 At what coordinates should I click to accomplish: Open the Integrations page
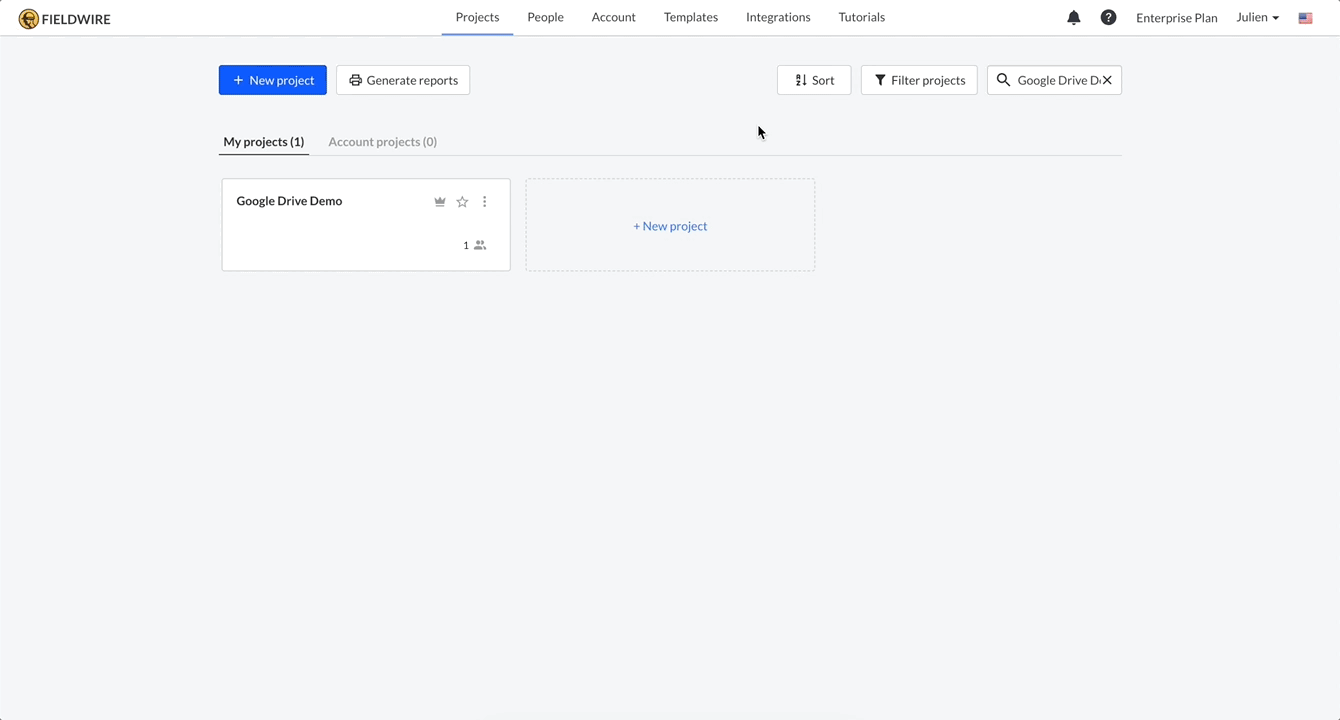point(778,17)
